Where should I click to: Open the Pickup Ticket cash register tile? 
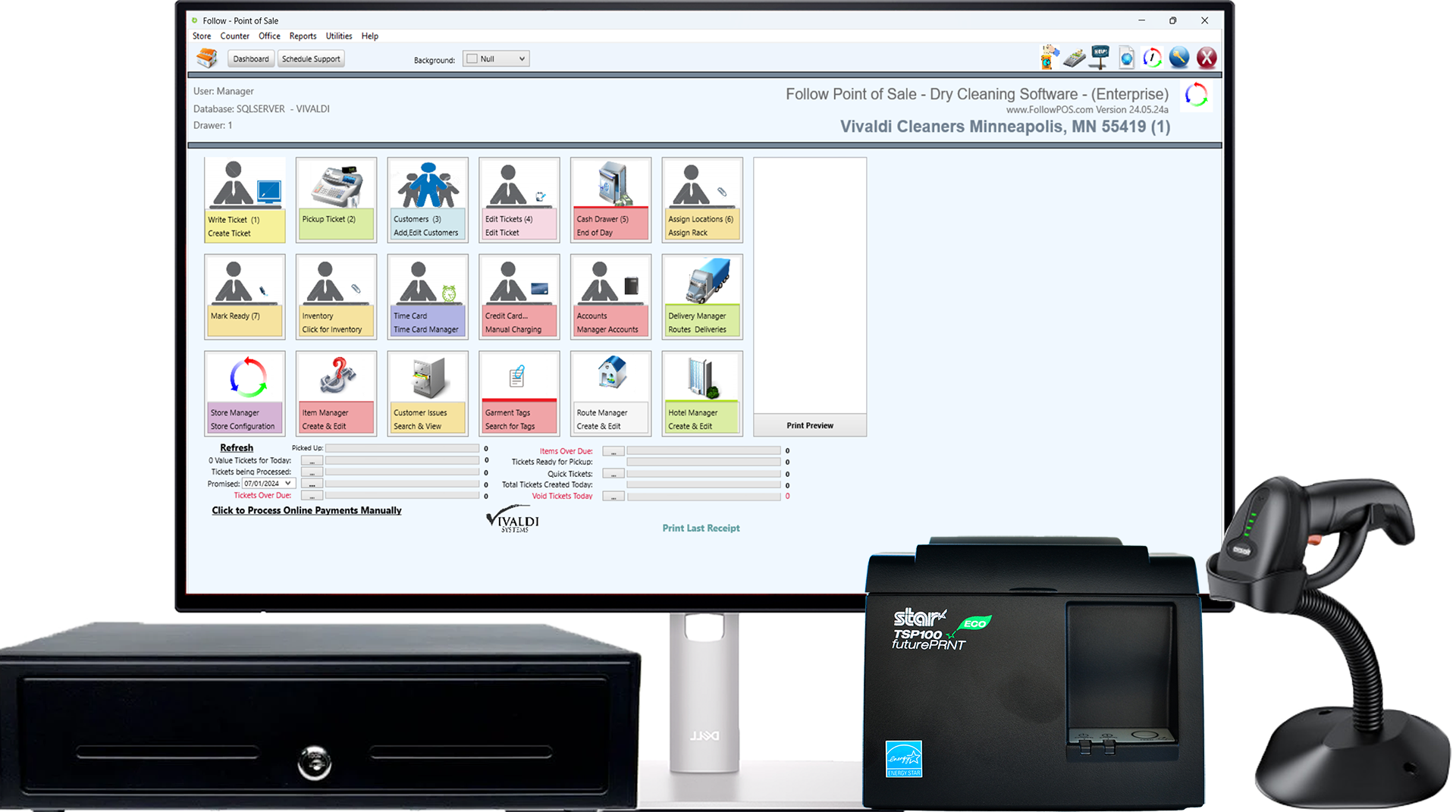(x=336, y=200)
